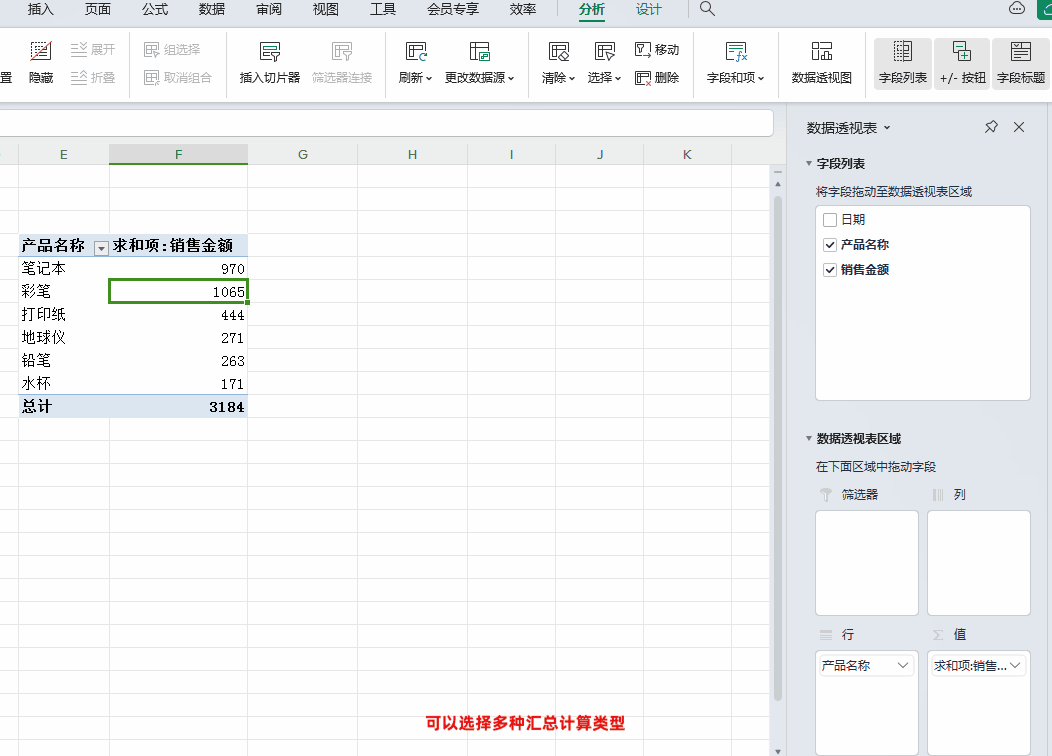Screen dimensions: 1052x756
Task: Open the 公式 ribbon tab
Action: (x=155, y=9)
